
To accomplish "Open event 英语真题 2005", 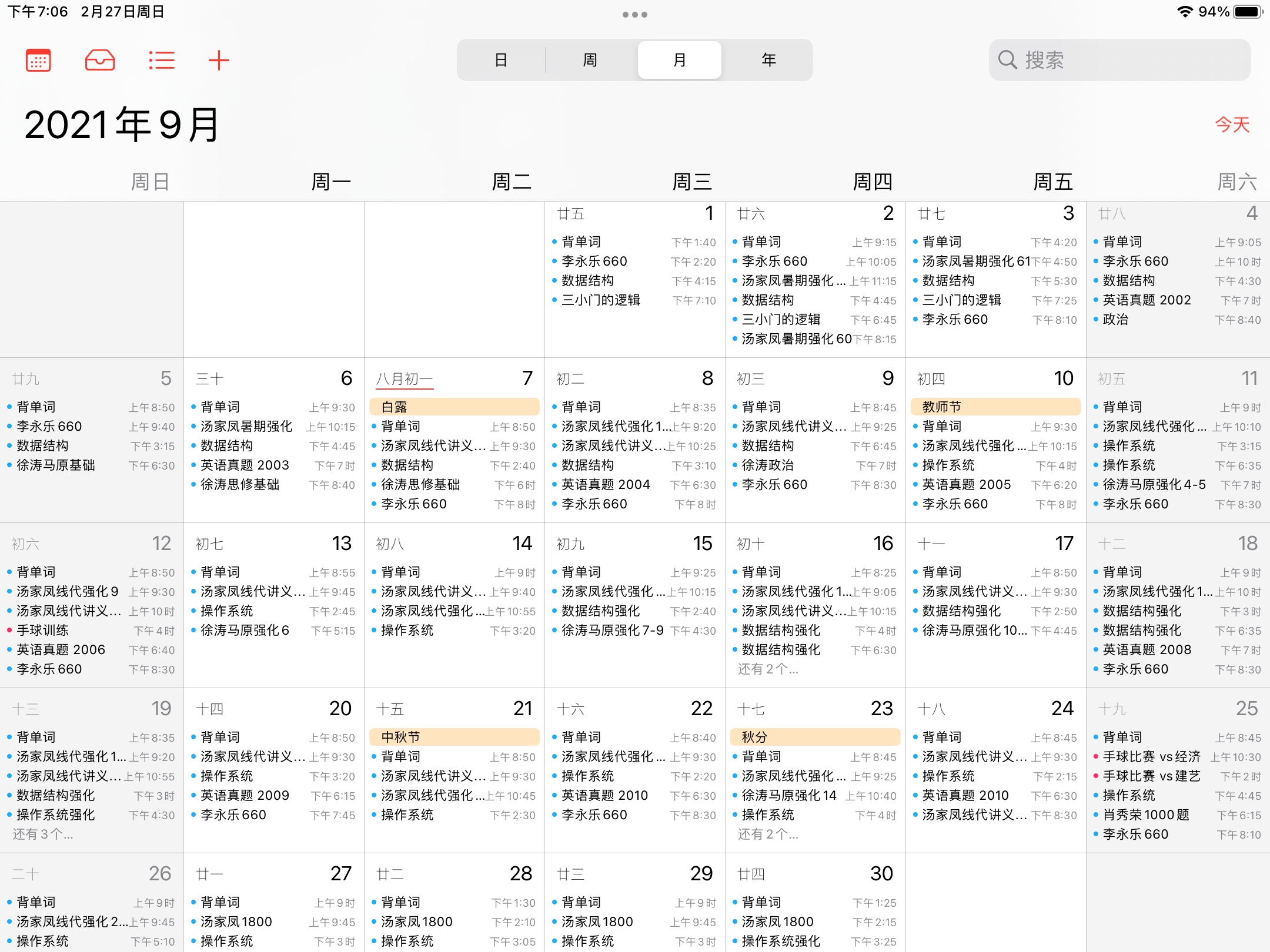I will 996,485.
